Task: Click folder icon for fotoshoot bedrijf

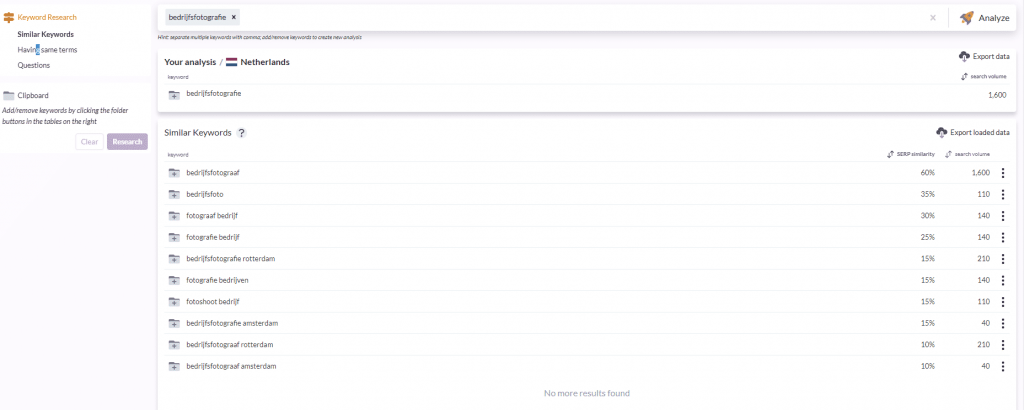Action: [x=174, y=302]
